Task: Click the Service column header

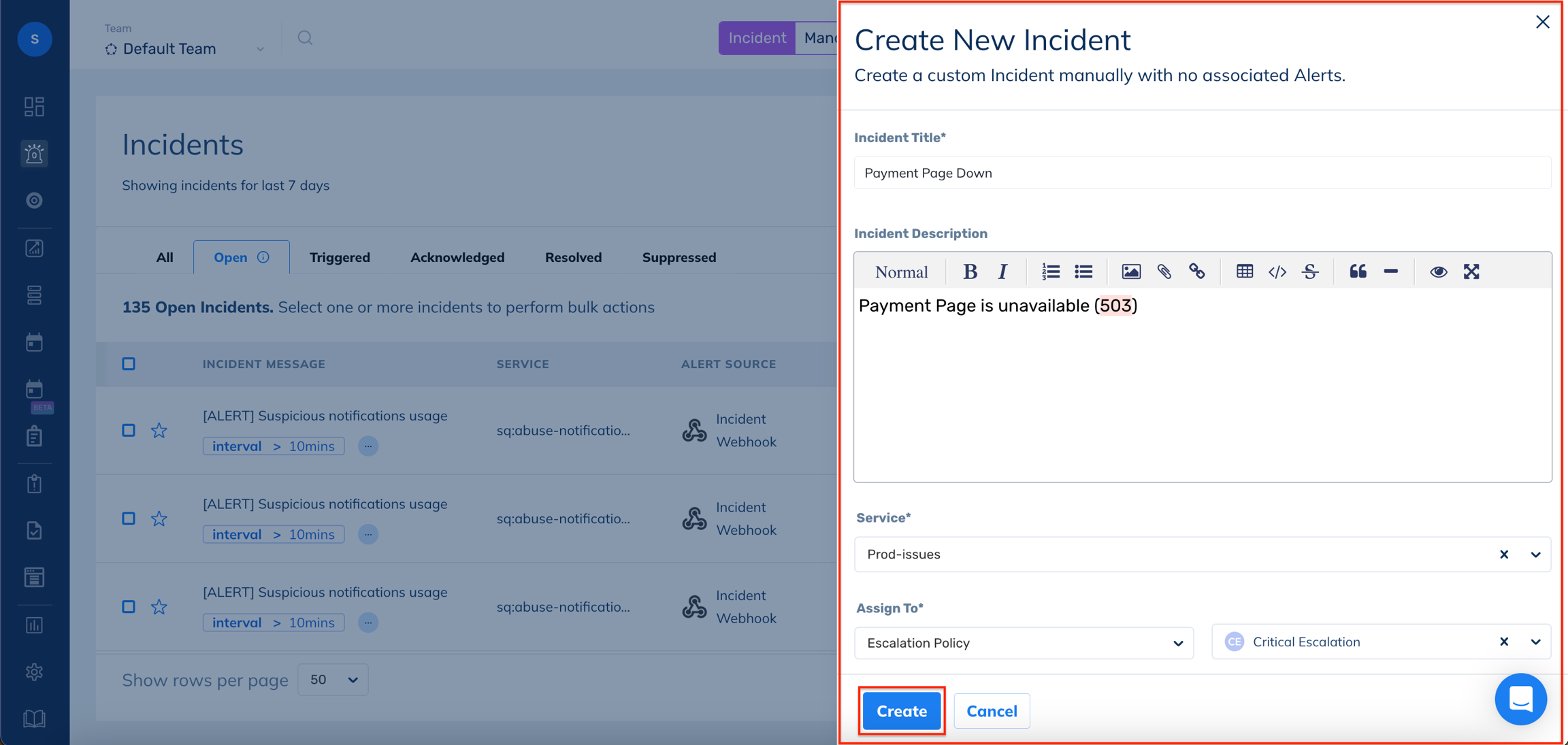Action: 523,364
